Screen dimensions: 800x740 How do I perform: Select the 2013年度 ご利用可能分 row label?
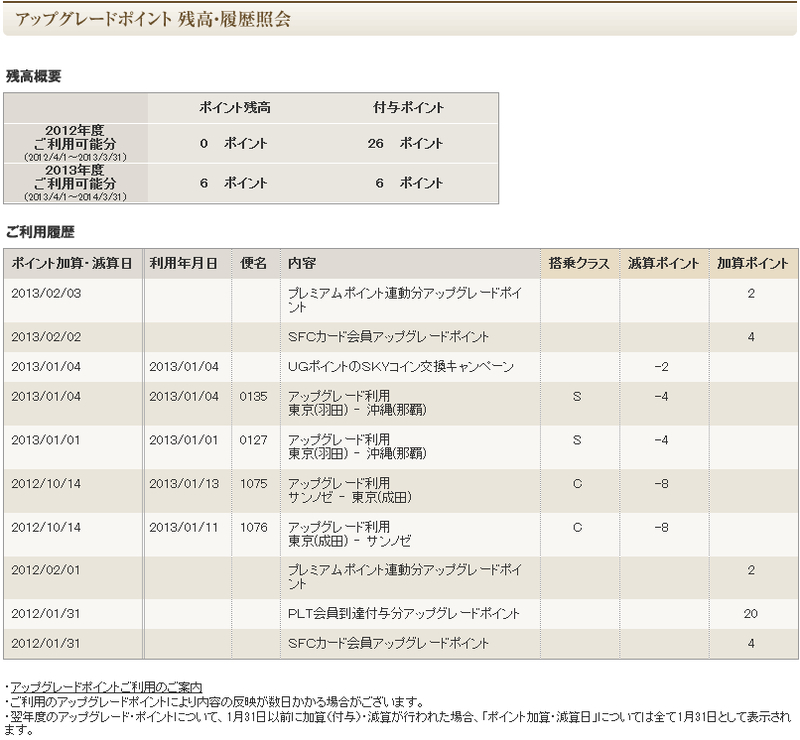(75, 183)
